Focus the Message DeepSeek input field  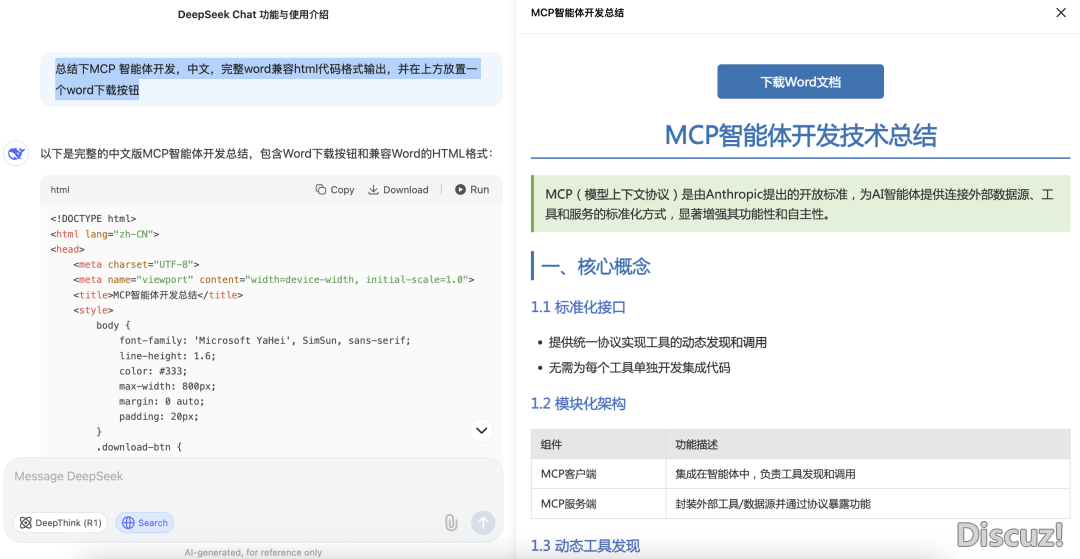click(253, 476)
